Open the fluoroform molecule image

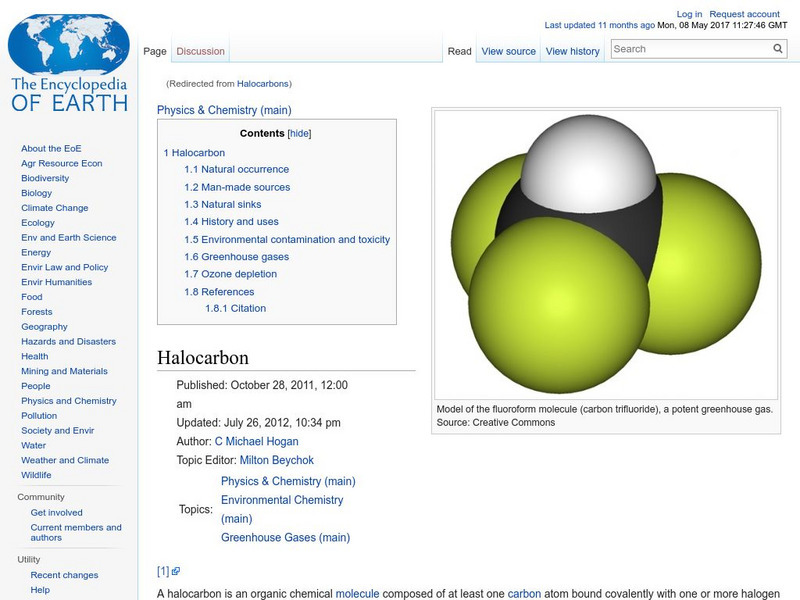(x=605, y=255)
